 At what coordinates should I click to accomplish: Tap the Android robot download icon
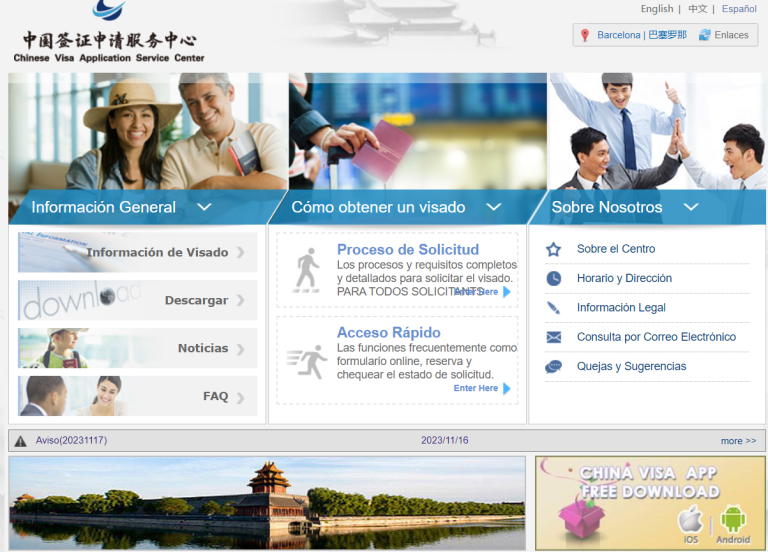click(x=733, y=521)
